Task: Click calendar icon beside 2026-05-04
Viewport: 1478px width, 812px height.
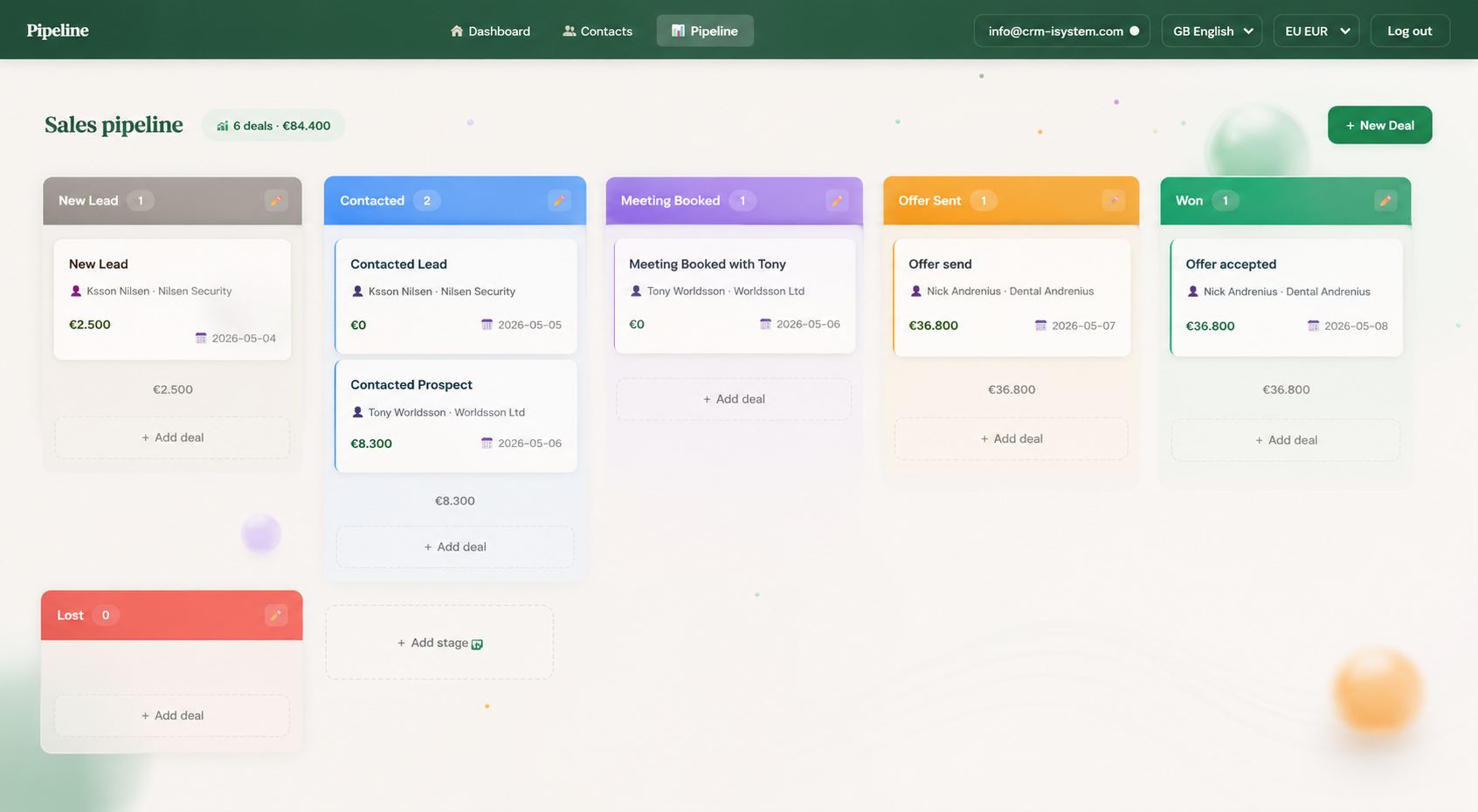Action: [x=201, y=338]
